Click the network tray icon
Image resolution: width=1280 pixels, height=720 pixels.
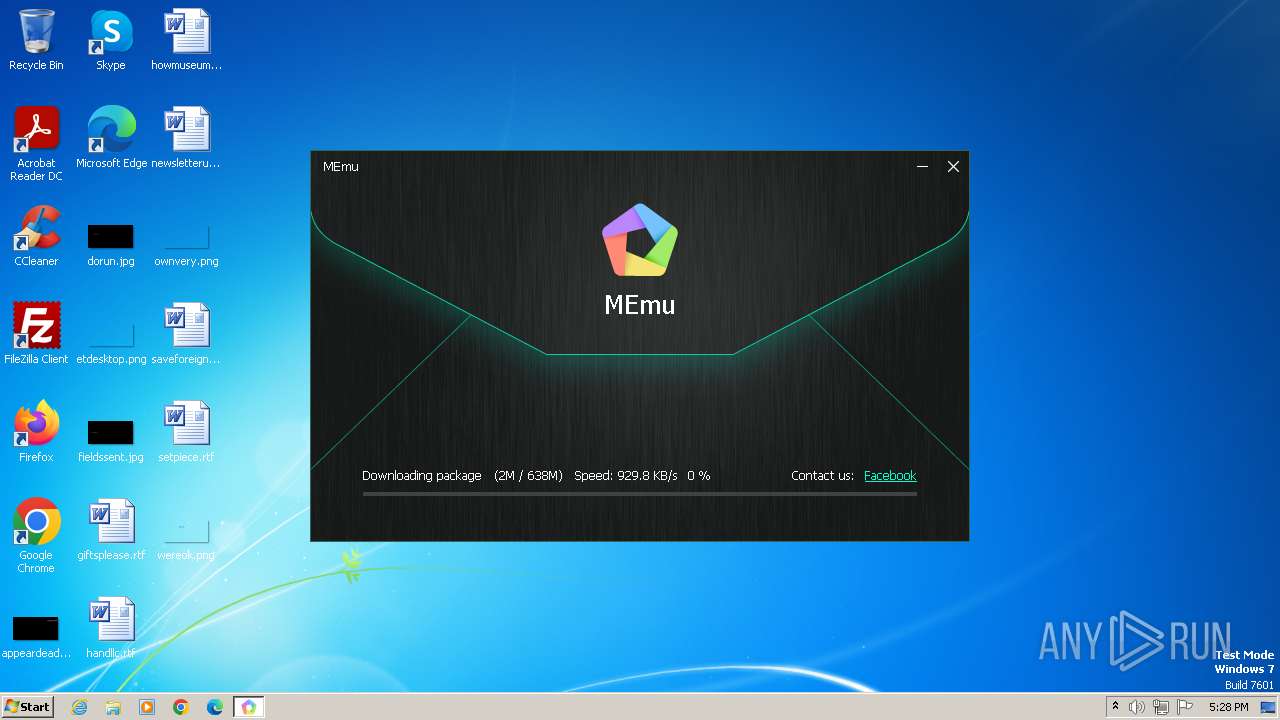(x=1161, y=707)
